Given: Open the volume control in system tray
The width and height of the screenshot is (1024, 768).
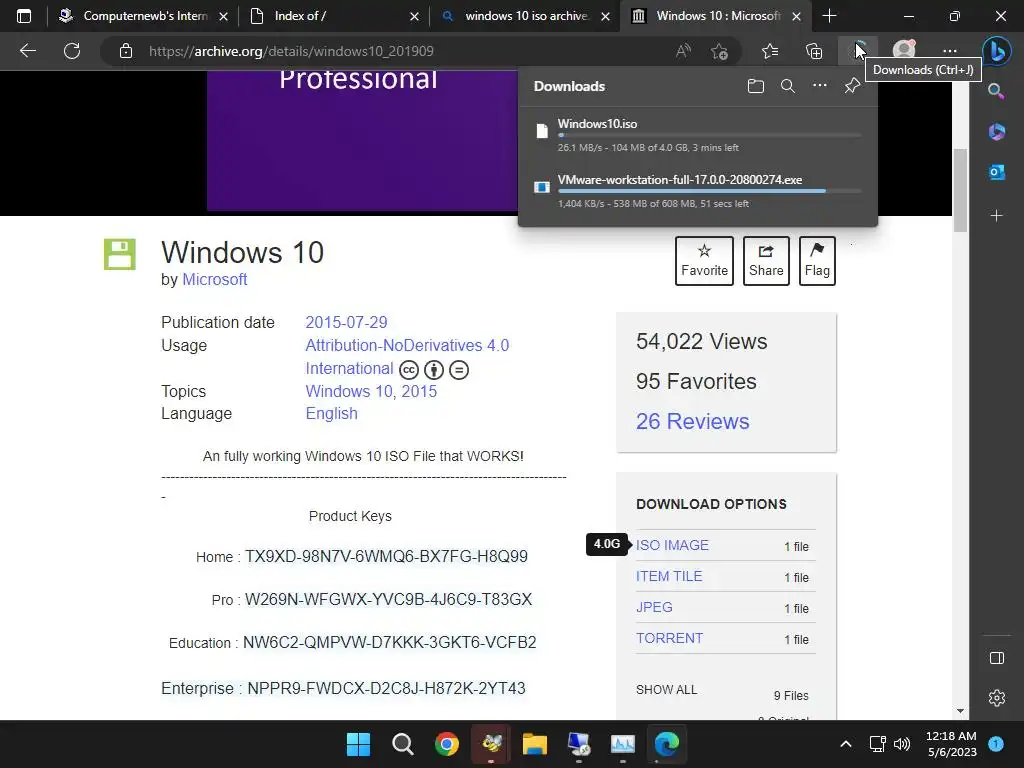Looking at the screenshot, I should [902, 744].
